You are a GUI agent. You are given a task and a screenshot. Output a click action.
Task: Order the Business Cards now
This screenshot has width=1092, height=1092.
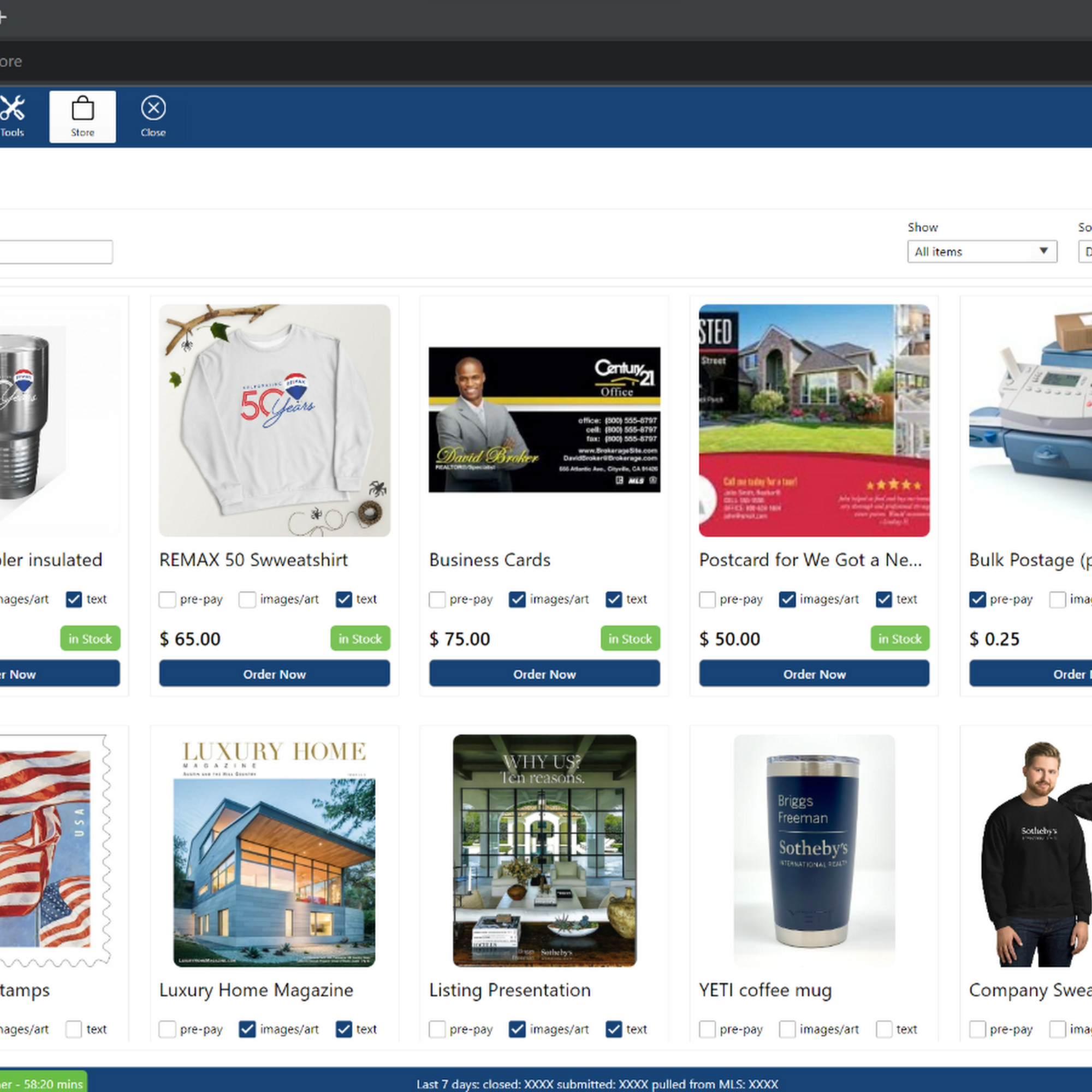pyautogui.click(x=544, y=674)
